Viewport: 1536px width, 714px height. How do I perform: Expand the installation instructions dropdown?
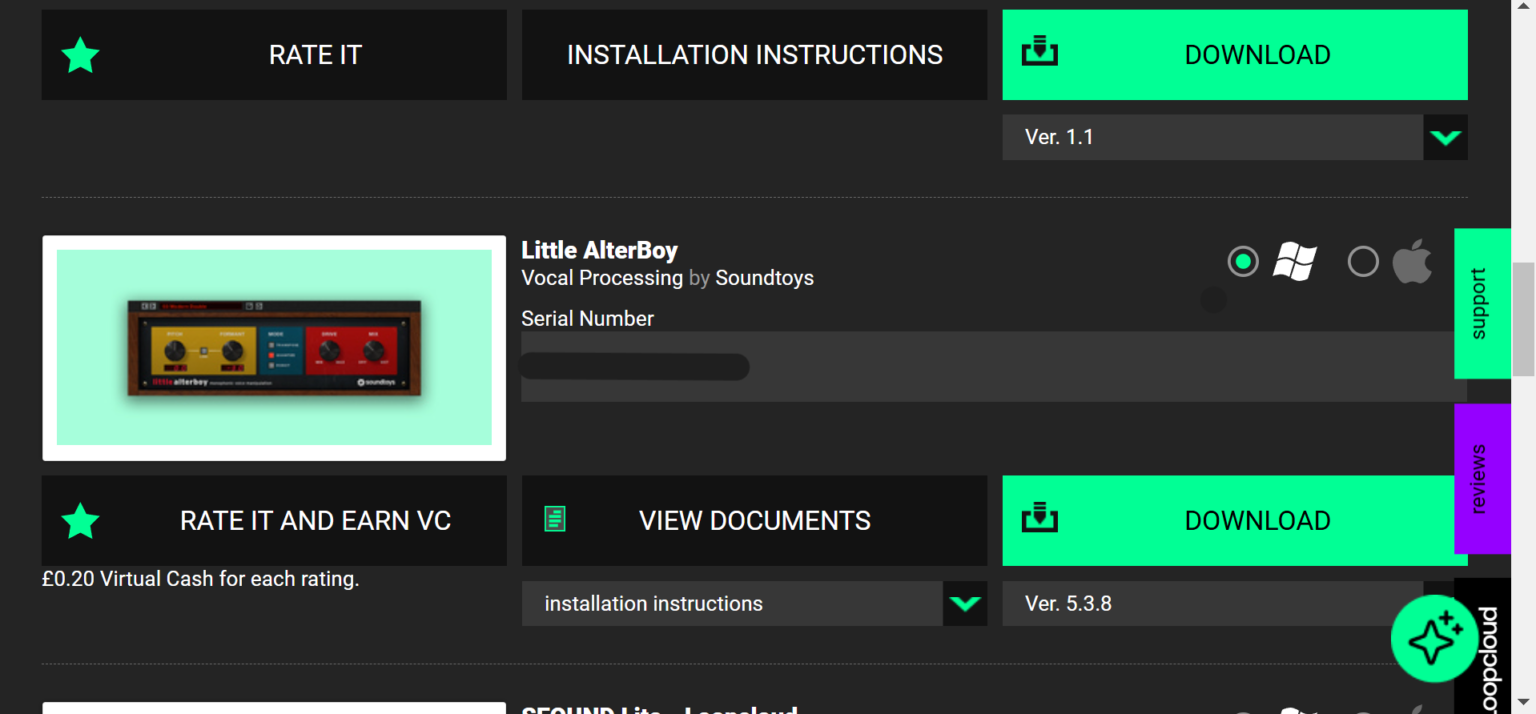(964, 604)
